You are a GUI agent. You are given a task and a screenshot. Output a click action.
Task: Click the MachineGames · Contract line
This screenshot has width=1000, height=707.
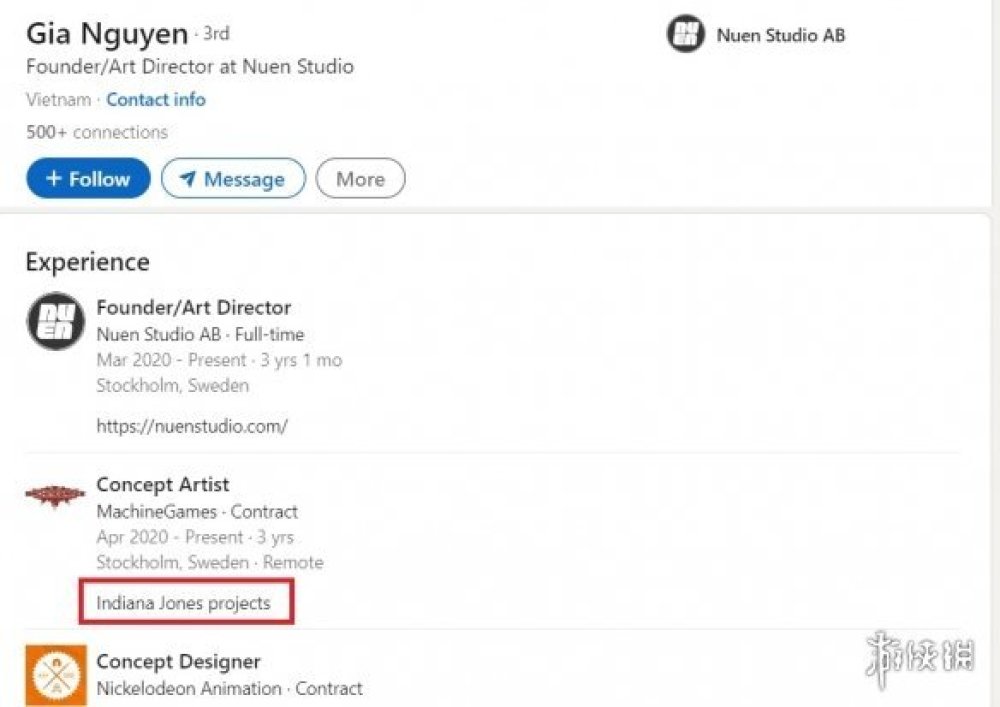(197, 512)
